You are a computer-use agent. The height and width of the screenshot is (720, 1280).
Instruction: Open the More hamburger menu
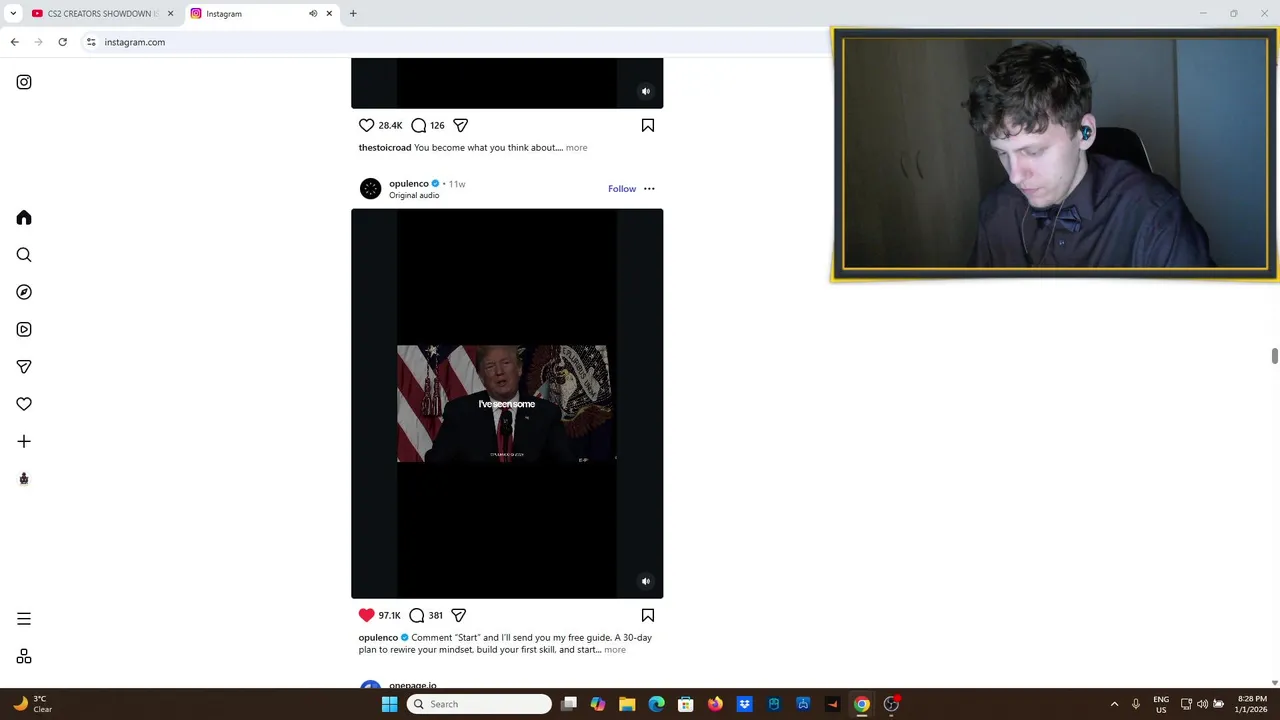tap(24, 619)
